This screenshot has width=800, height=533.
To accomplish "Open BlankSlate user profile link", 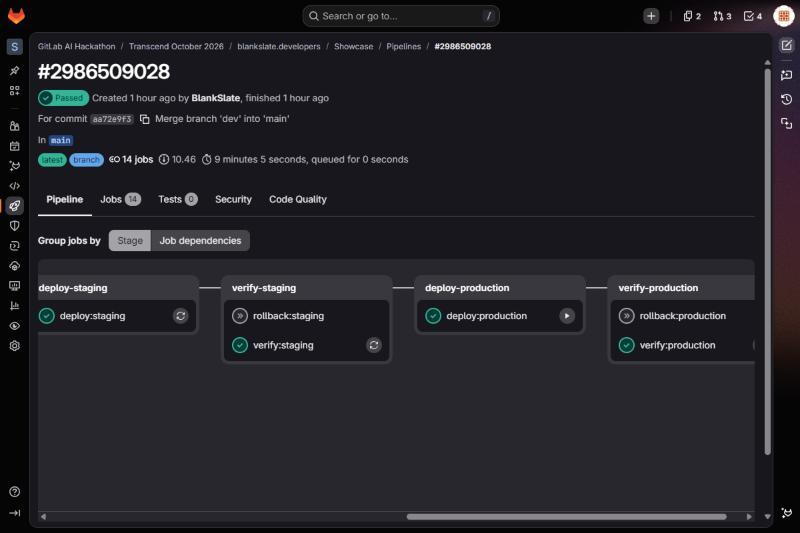I will (x=215, y=98).
